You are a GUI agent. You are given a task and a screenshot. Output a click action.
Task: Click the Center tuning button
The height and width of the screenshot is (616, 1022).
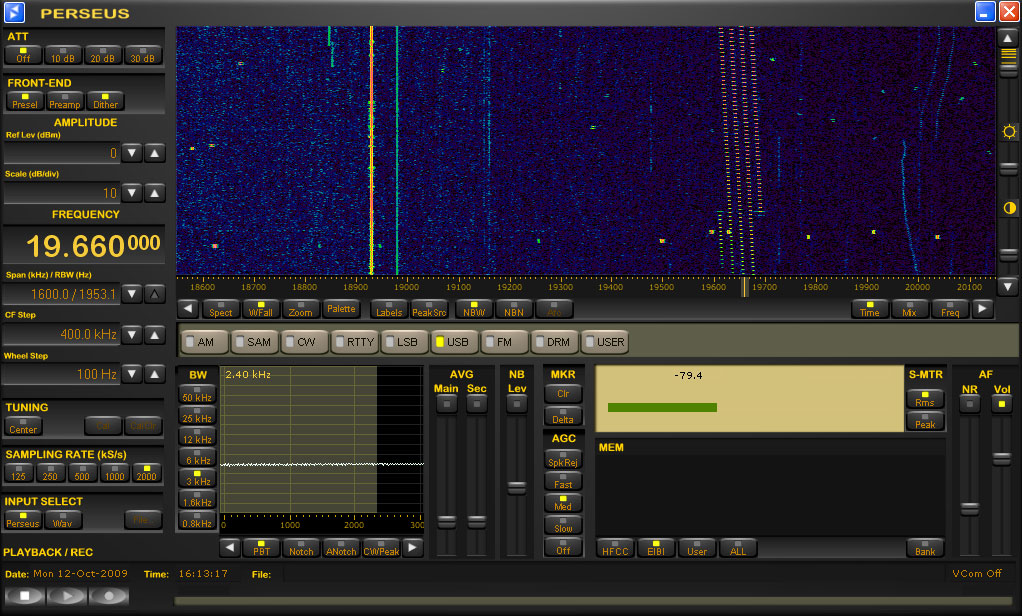click(x=23, y=426)
